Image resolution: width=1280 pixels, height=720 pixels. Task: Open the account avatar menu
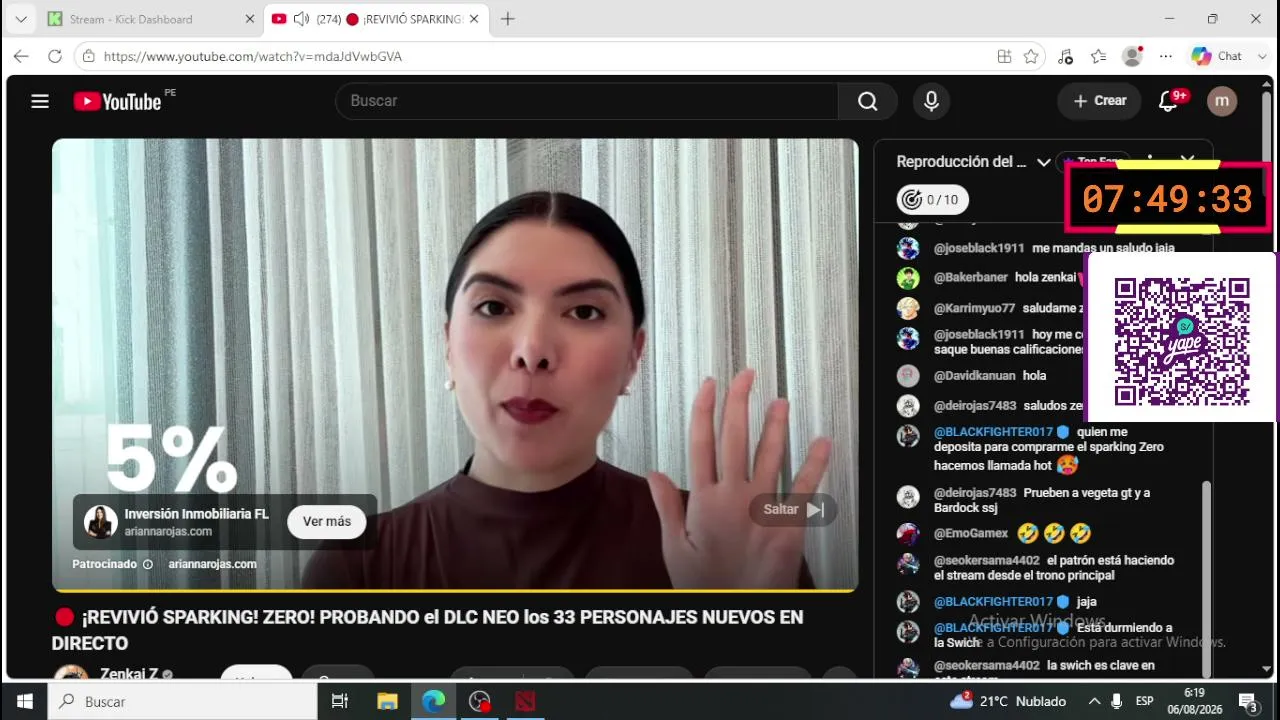point(1222,101)
